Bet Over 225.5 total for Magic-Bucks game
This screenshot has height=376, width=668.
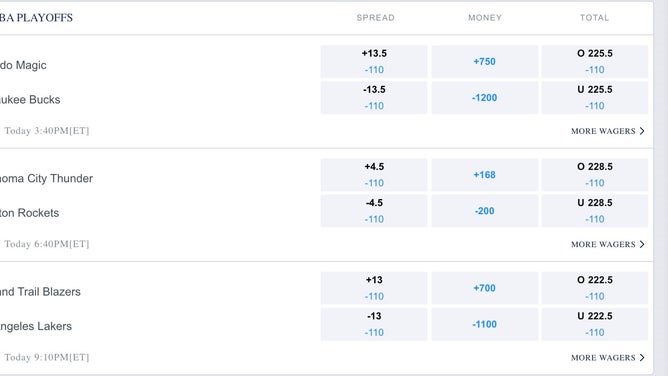point(595,61)
